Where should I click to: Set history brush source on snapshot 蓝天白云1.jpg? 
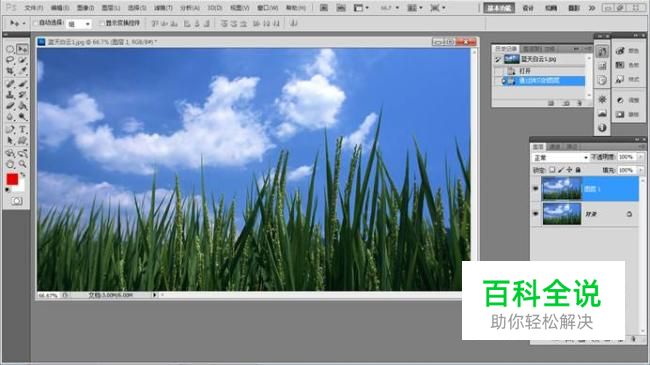click(x=498, y=60)
